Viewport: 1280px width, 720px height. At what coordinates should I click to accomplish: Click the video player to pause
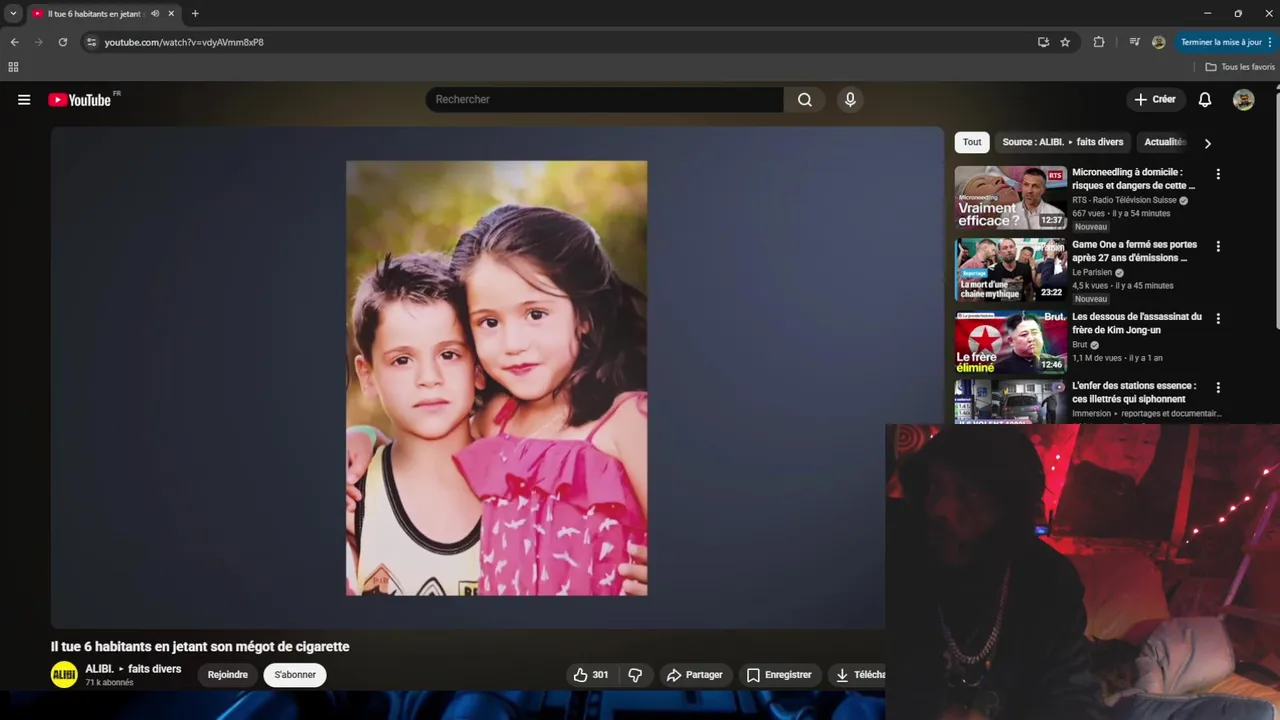(497, 378)
